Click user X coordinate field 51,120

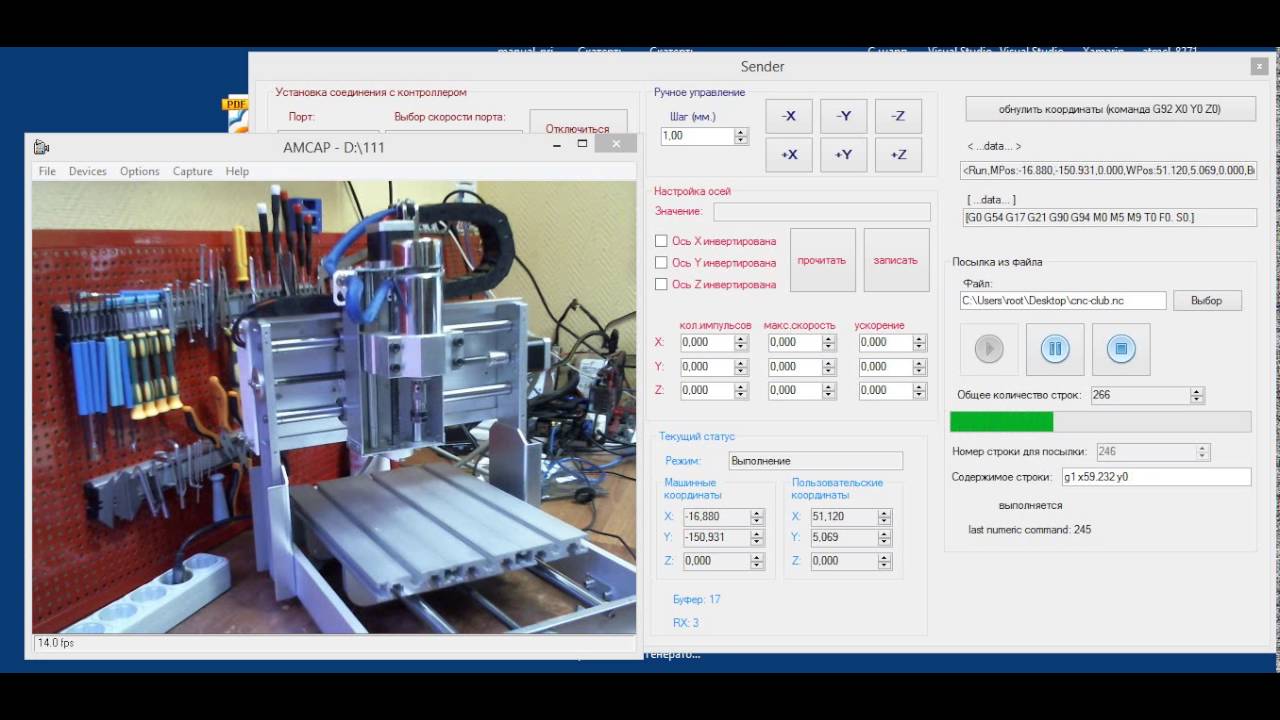point(850,517)
